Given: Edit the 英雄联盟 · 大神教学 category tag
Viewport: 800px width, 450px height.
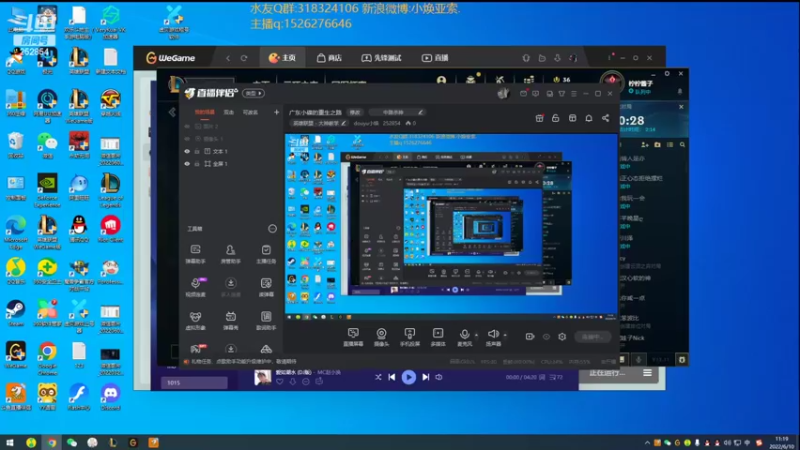Looking at the screenshot, I should point(319,123).
